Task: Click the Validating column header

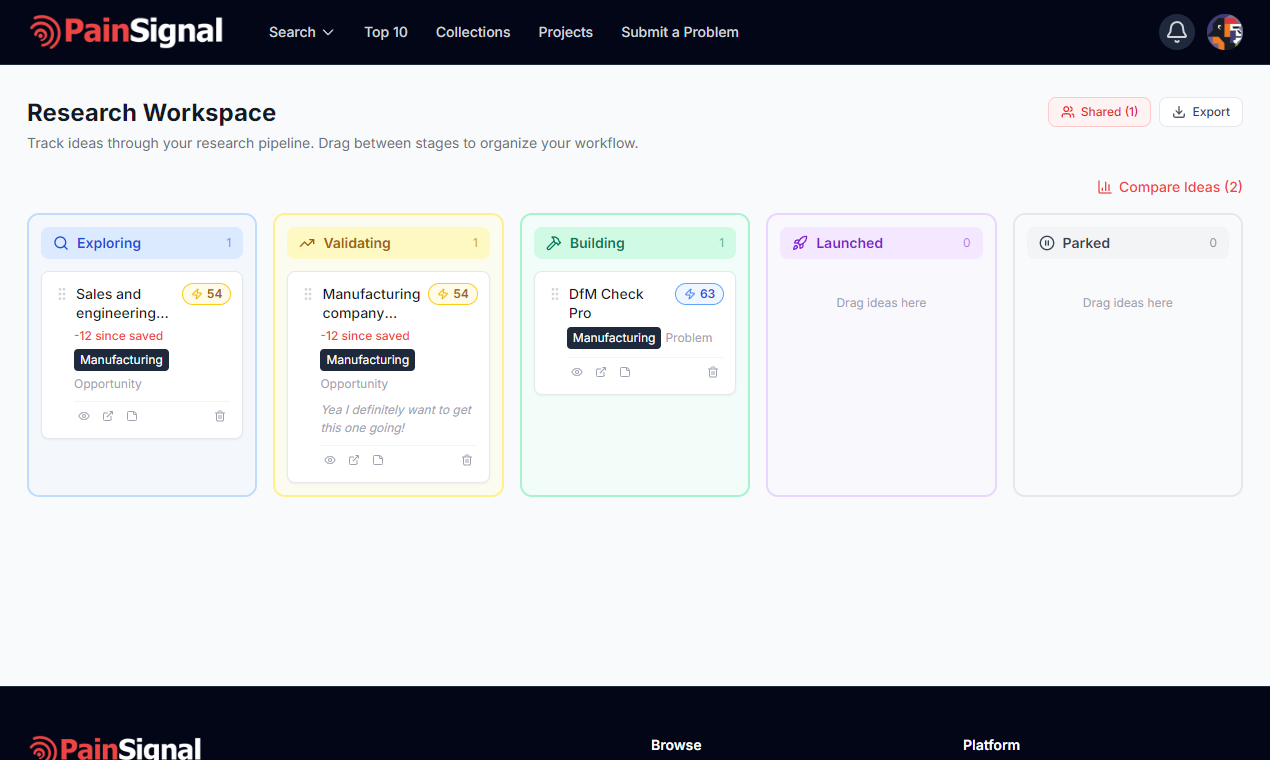Action: 388,243
